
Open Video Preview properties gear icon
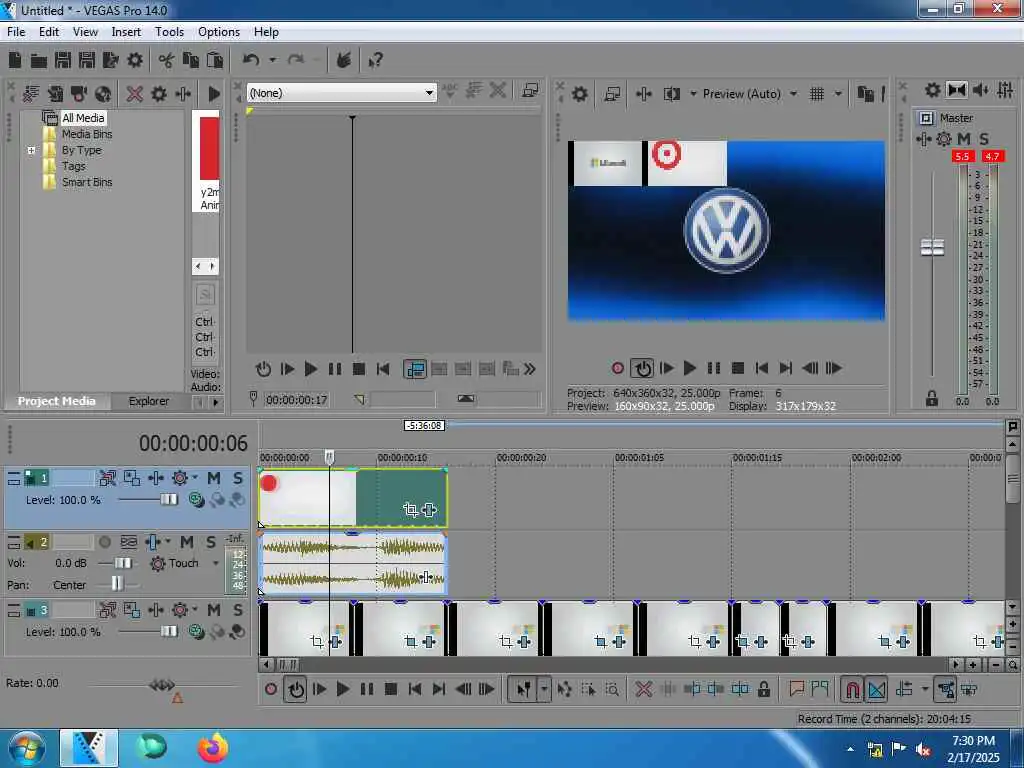coord(579,94)
